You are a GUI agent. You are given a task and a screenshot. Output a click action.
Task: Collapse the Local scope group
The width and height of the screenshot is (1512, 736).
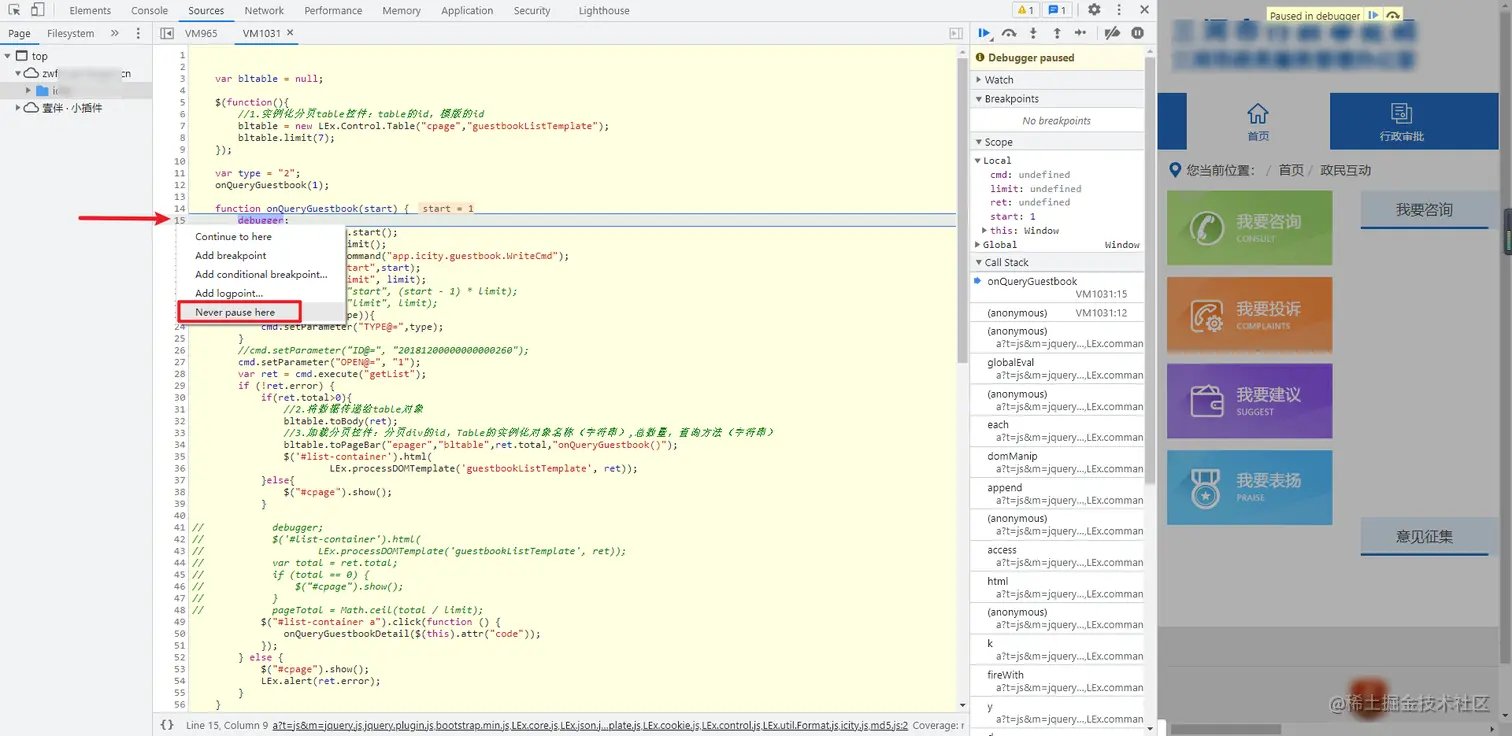979,160
